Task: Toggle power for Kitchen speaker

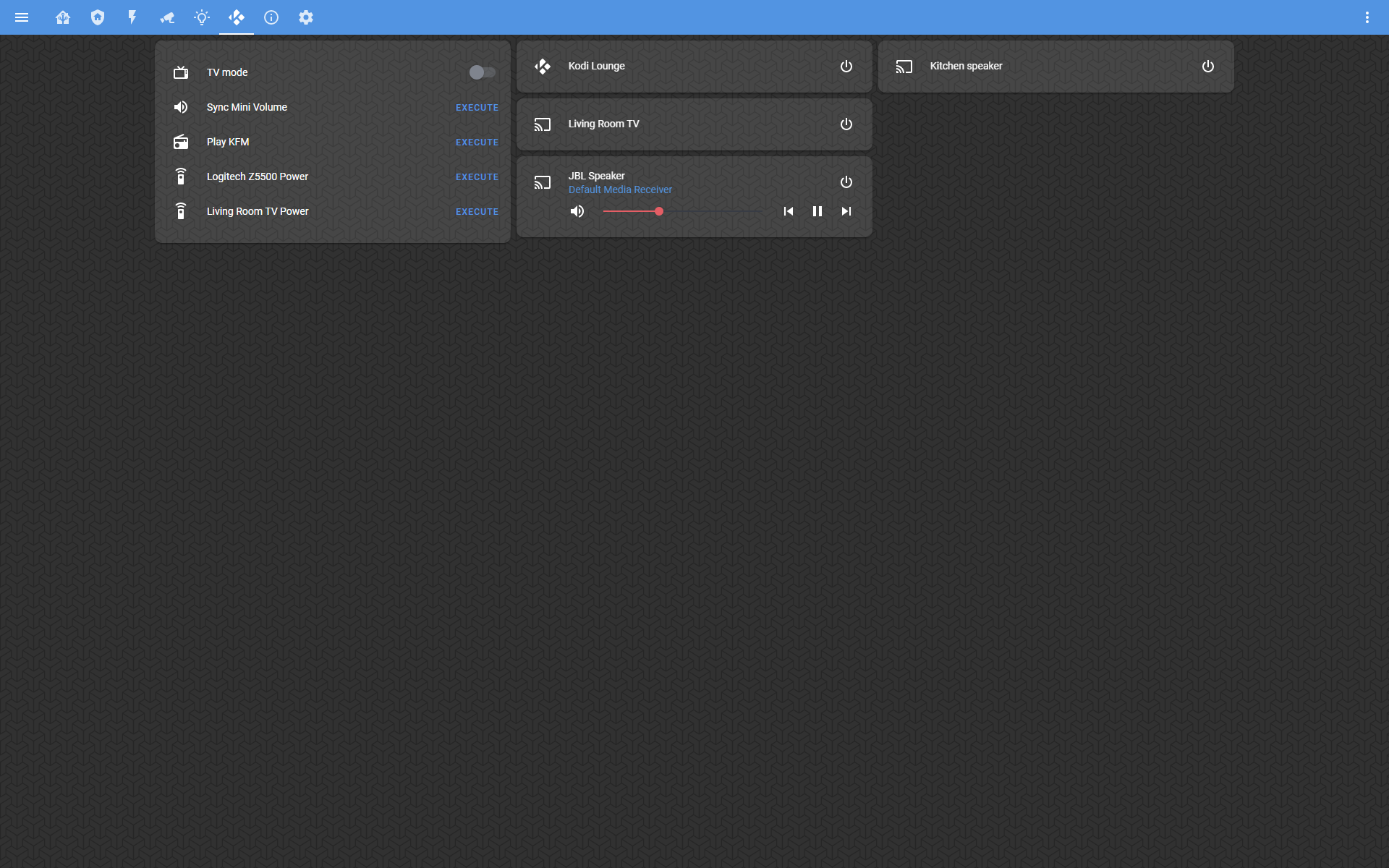Action: [1207, 67]
